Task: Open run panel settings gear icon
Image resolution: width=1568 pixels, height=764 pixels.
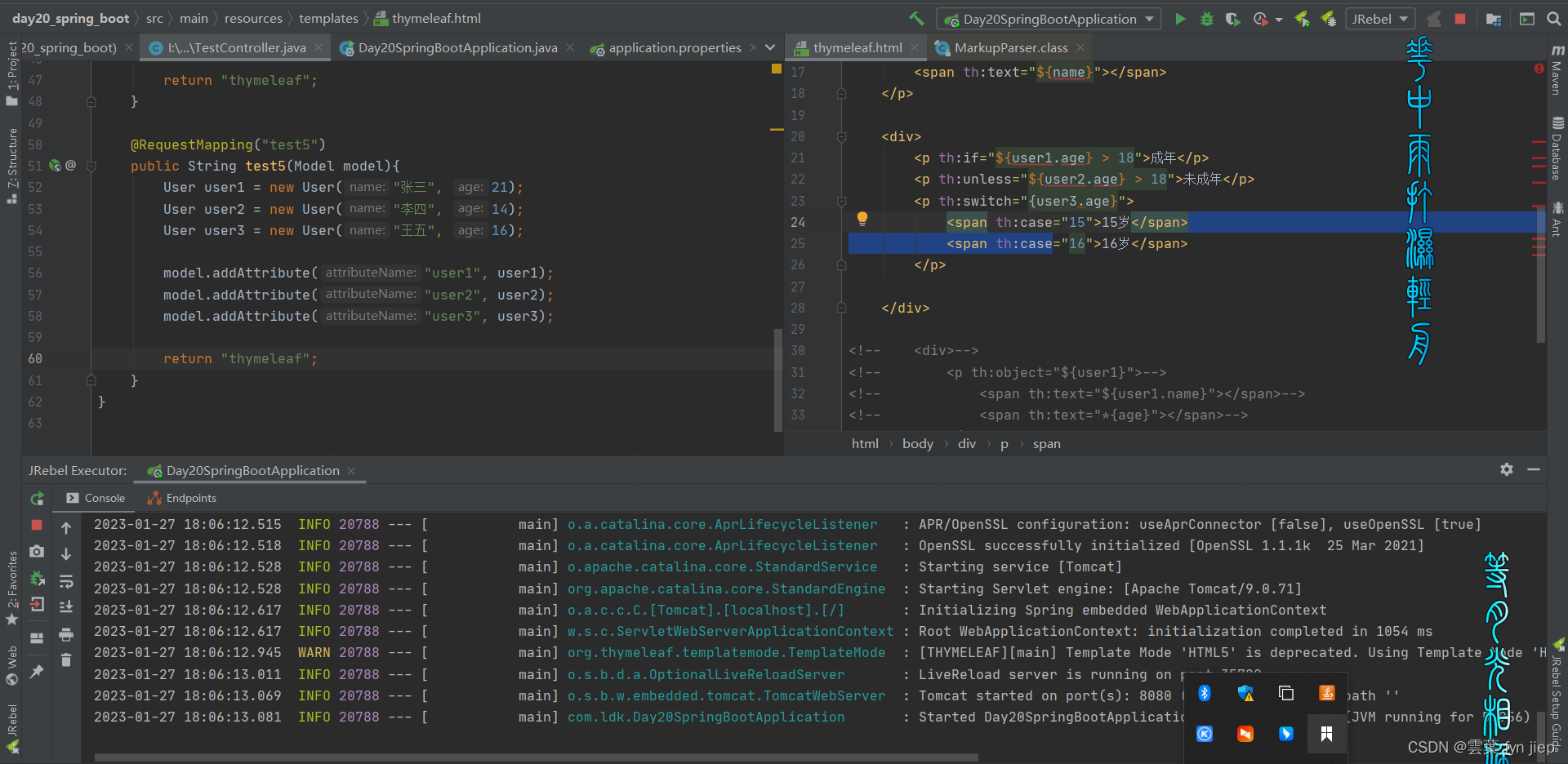Action: tap(1507, 469)
